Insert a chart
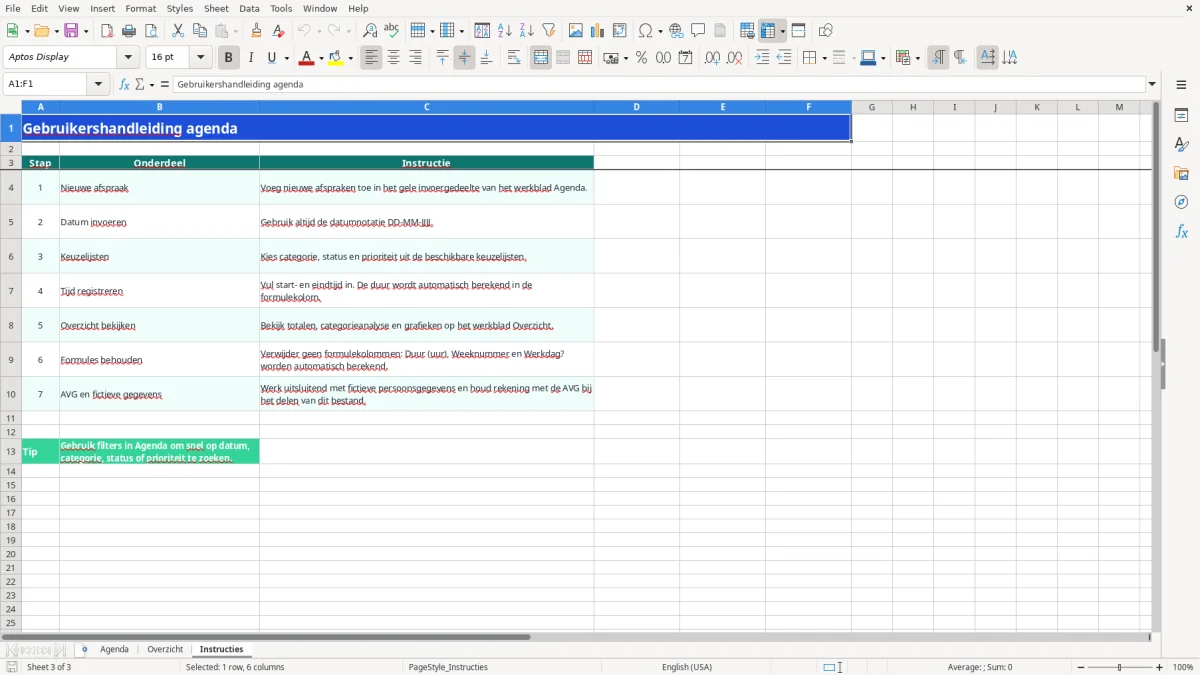The height and width of the screenshot is (675, 1200). (598, 31)
